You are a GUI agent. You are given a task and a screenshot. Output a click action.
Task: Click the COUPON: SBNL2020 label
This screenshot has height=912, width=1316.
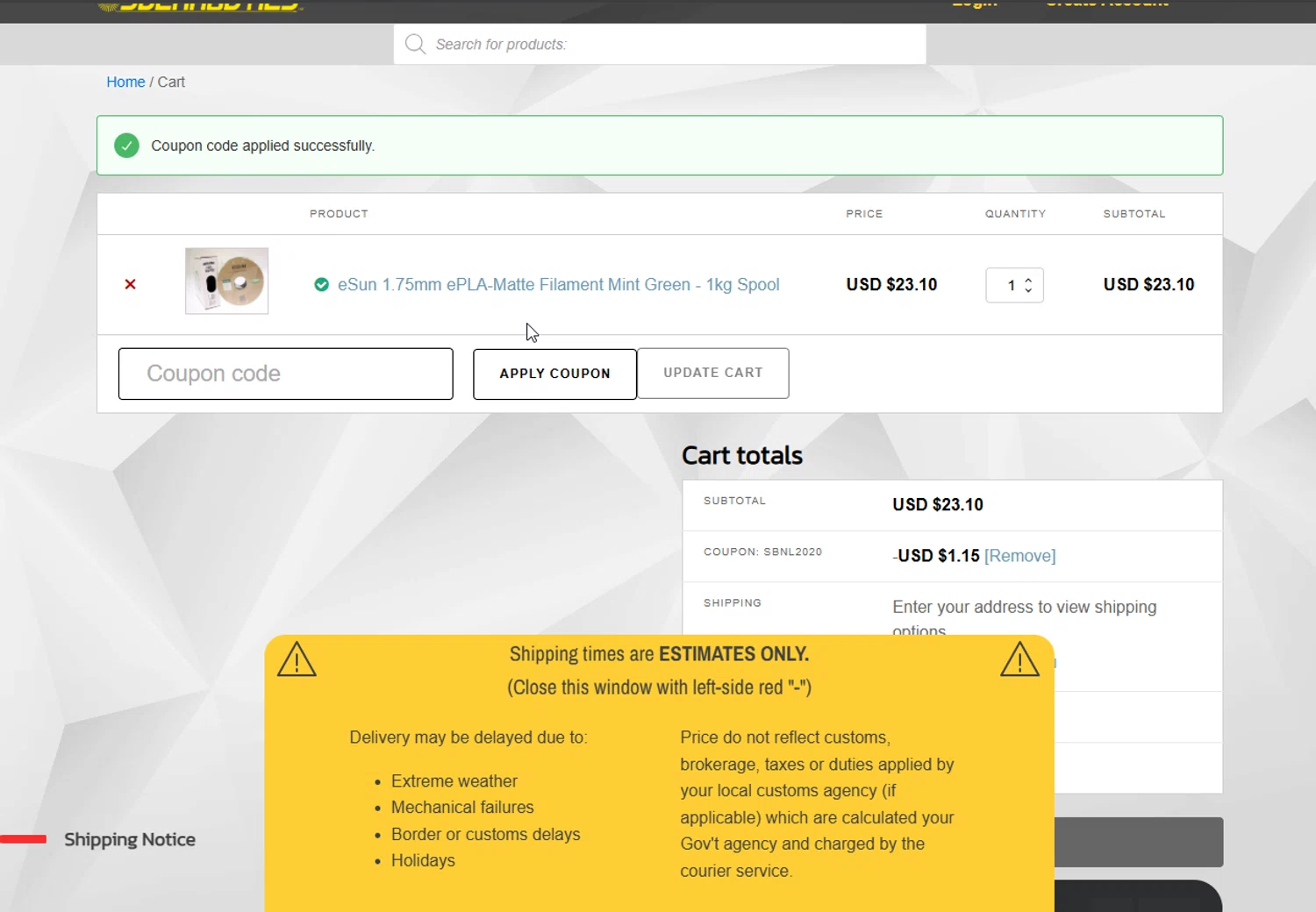point(762,552)
